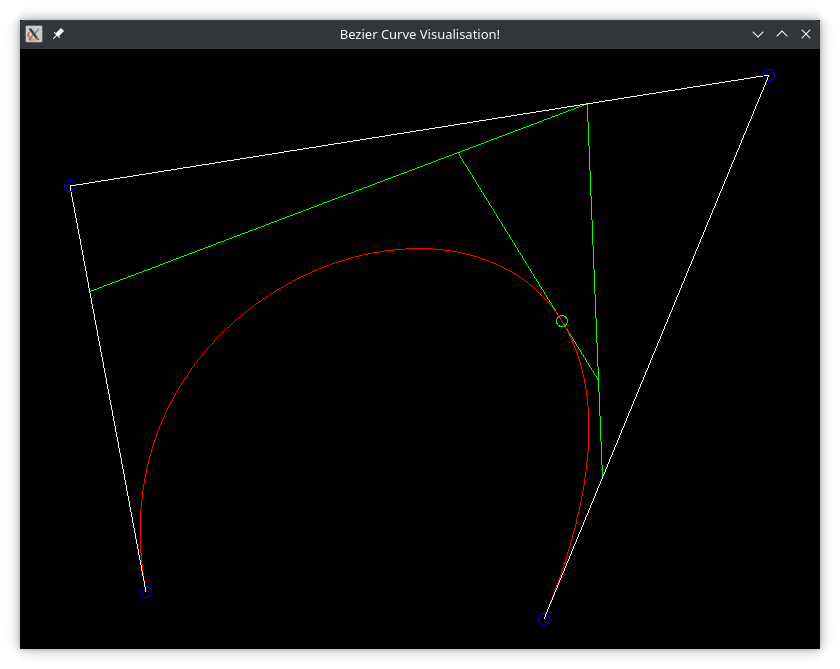Click the Bezier Curve Visualisation titlebar text
The height and width of the screenshot is (669, 840).
coord(420,33)
